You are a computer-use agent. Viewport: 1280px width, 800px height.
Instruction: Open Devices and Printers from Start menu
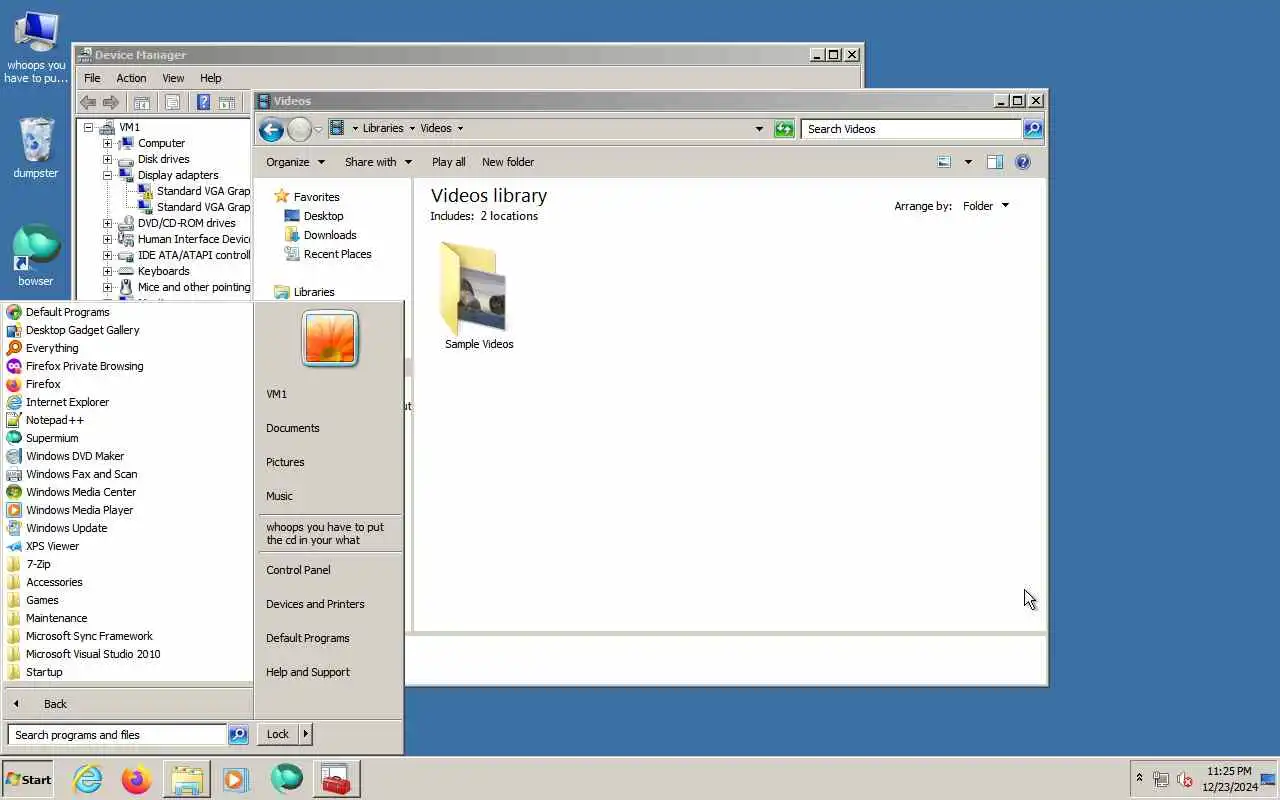[x=315, y=604]
